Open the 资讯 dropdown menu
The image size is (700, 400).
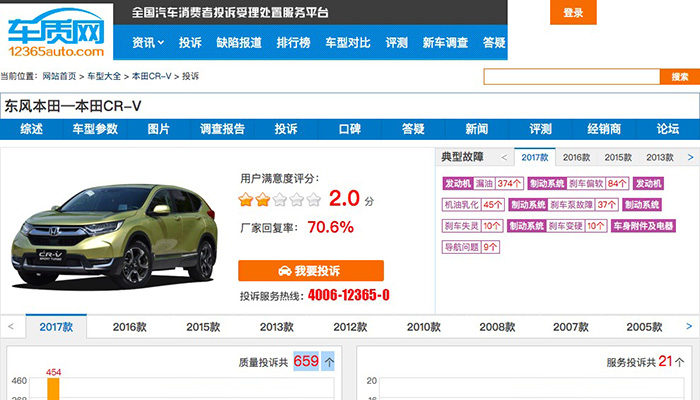click(x=148, y=43)
